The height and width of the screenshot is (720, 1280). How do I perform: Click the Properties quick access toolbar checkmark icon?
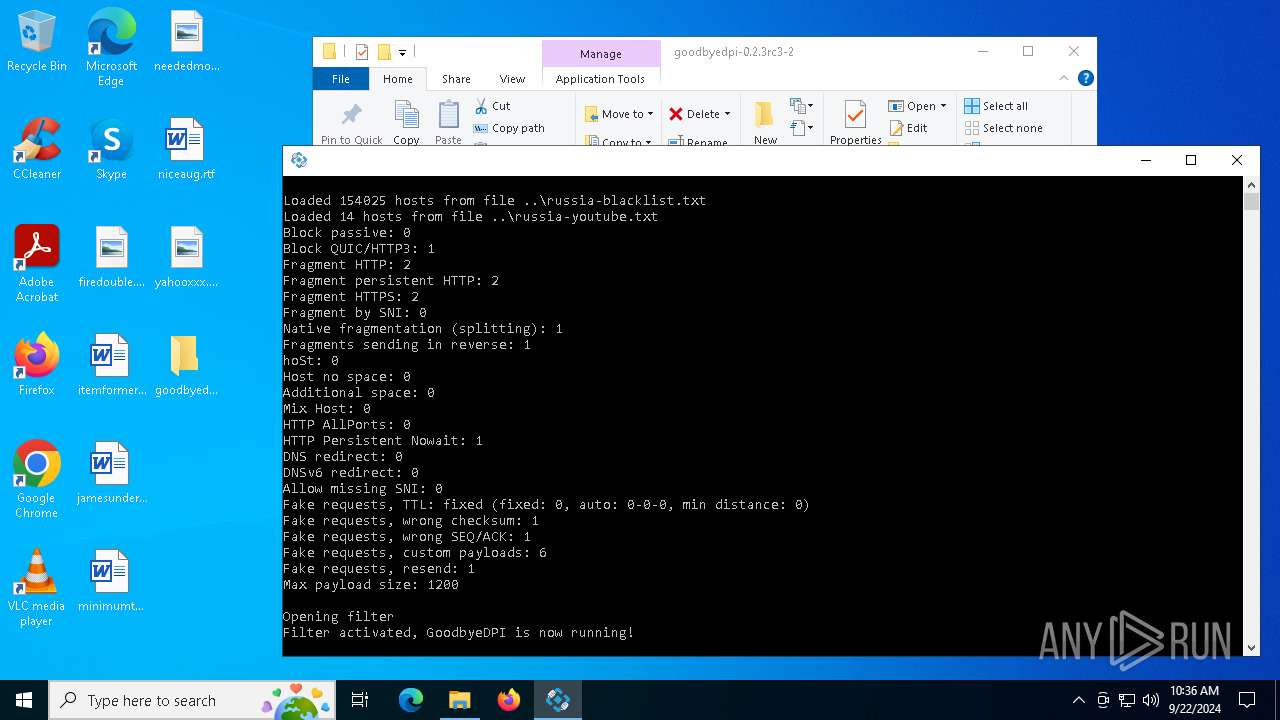362,52
